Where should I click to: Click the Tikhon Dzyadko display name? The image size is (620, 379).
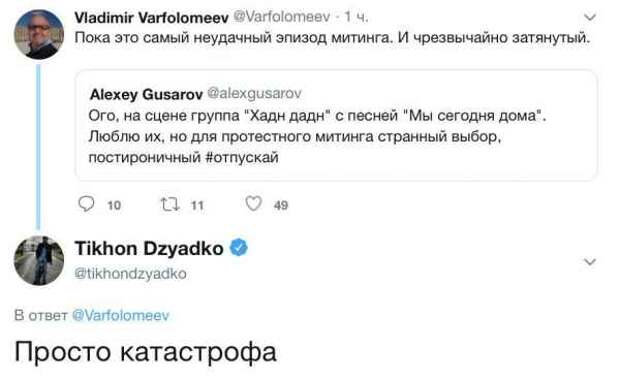[x=149, y=248]
